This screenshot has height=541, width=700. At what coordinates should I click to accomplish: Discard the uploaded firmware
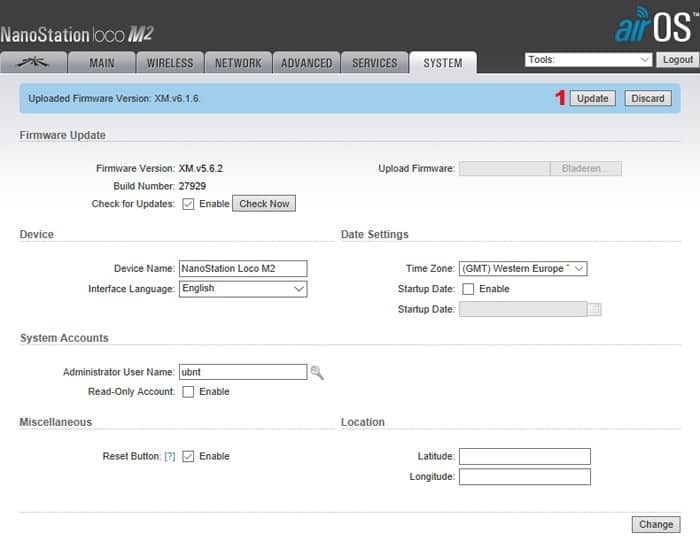[648, 98]
